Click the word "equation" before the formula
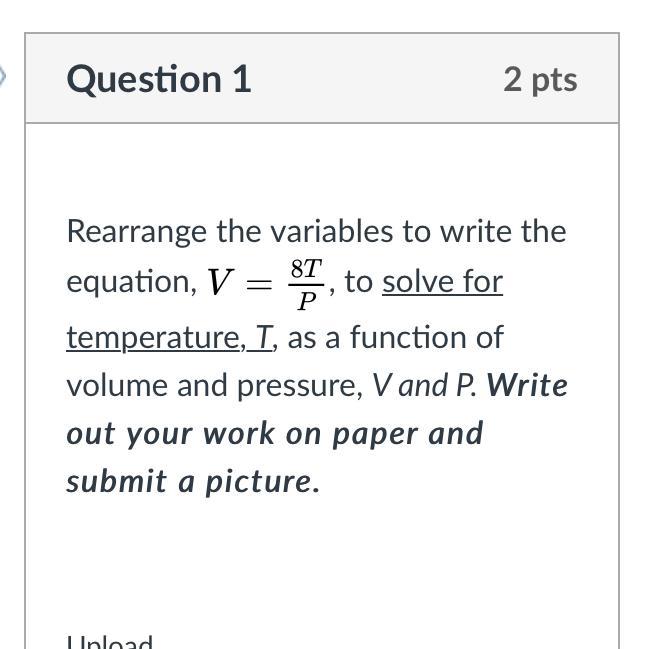The height and width of the screenshot is (649, 650). coord(131,282)
